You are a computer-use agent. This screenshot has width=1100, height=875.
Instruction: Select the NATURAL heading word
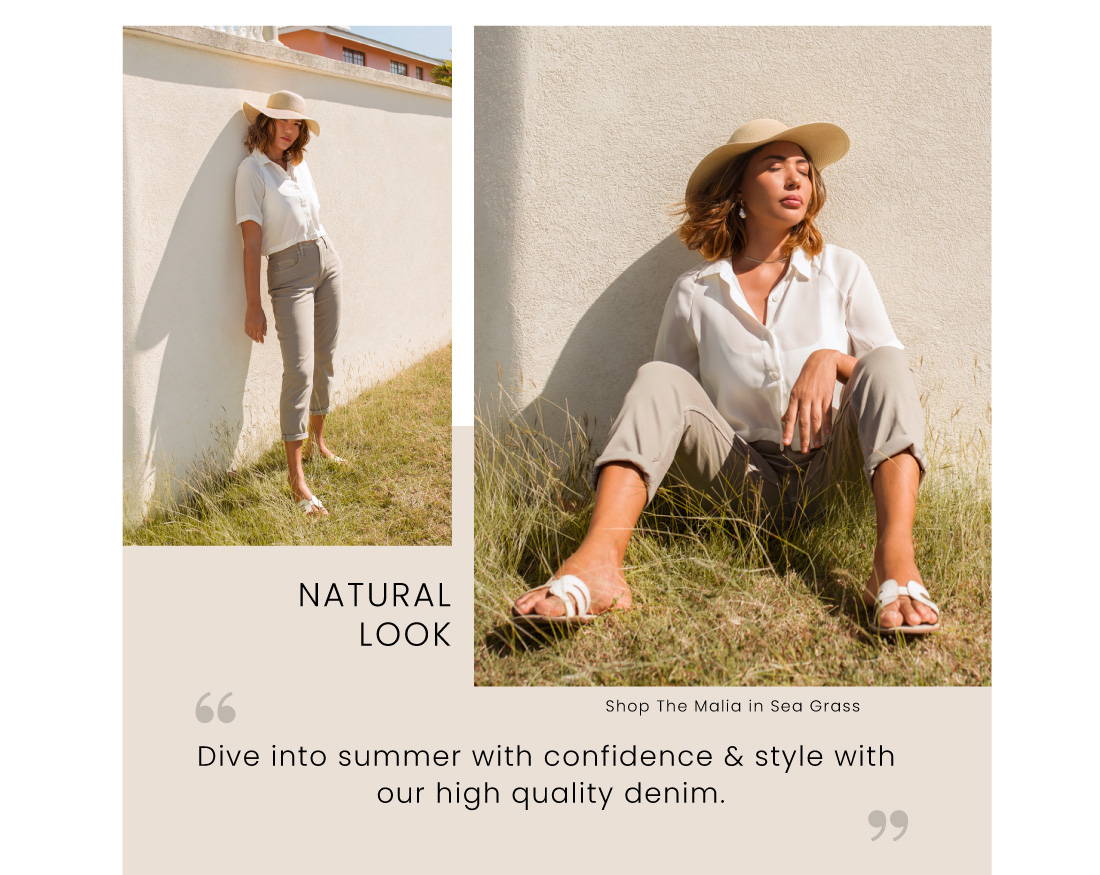[x=375, y=596]
